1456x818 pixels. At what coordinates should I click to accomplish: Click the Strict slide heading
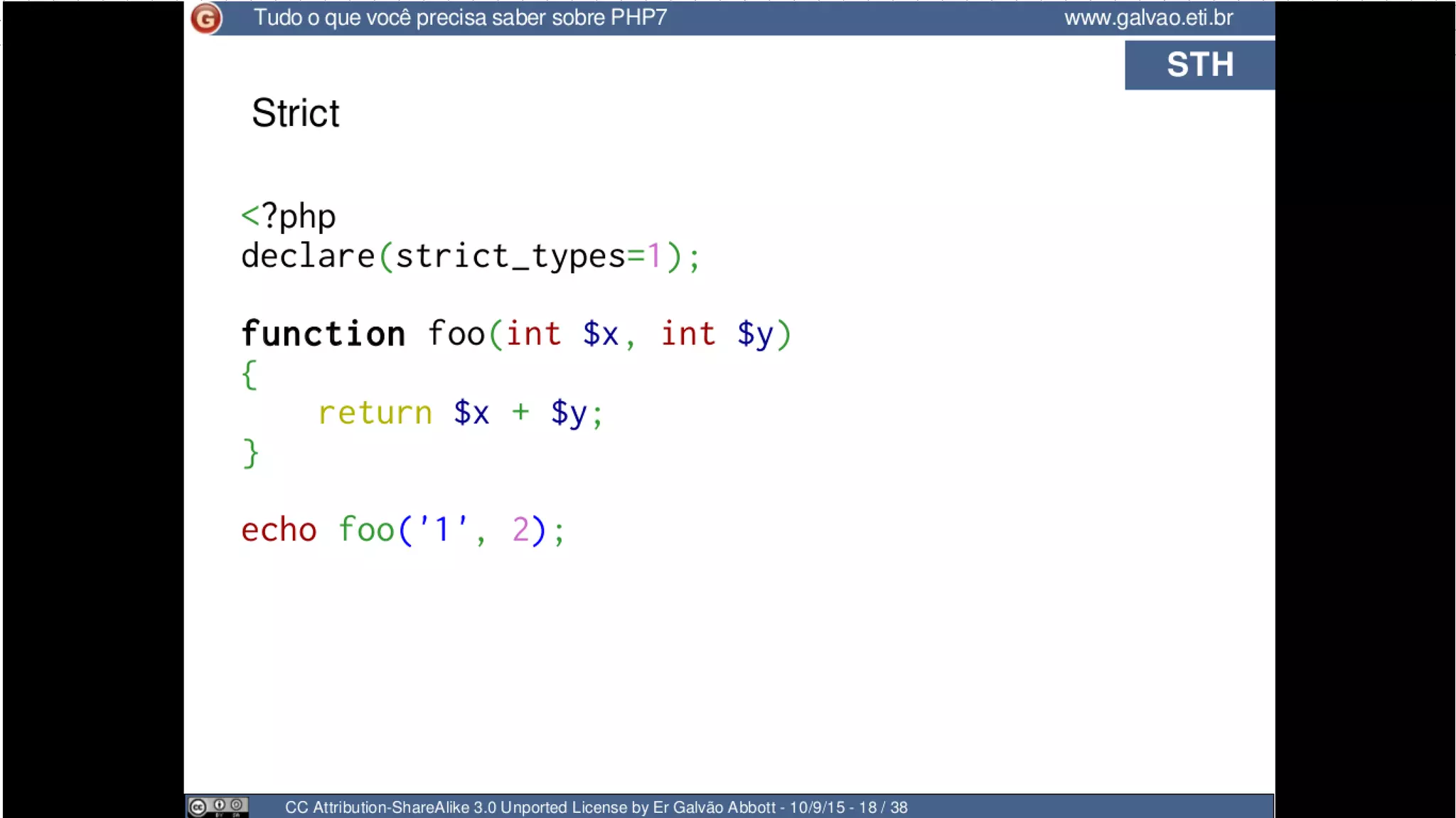pos(295,113)
